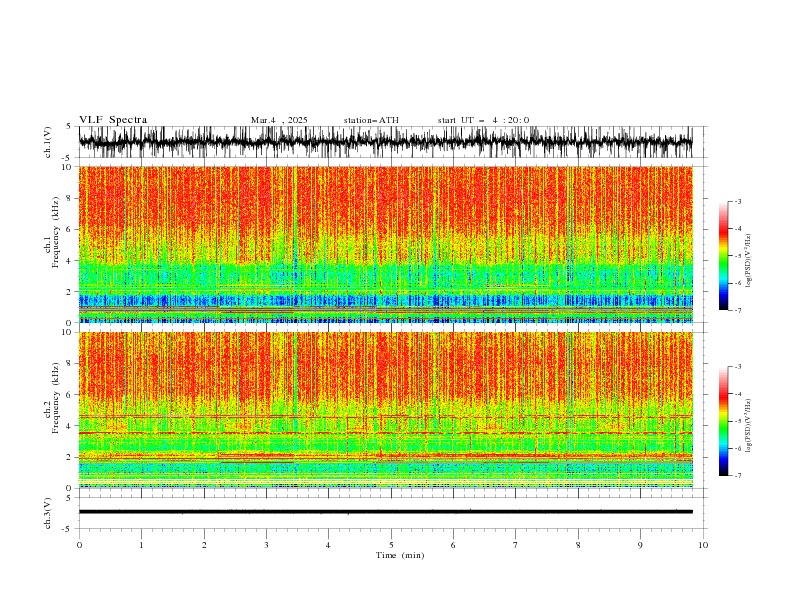
Task: Click time axis tick label "5"
Action: [391, 545]
